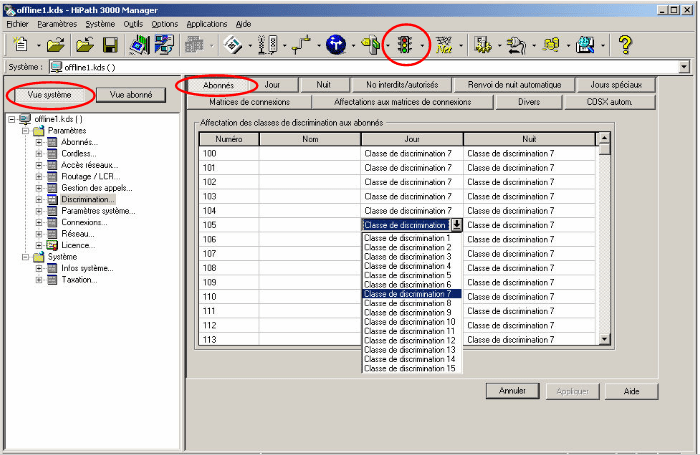
Task: Open the dropdown arrow in row 105
Action: [x=456, y=225]
